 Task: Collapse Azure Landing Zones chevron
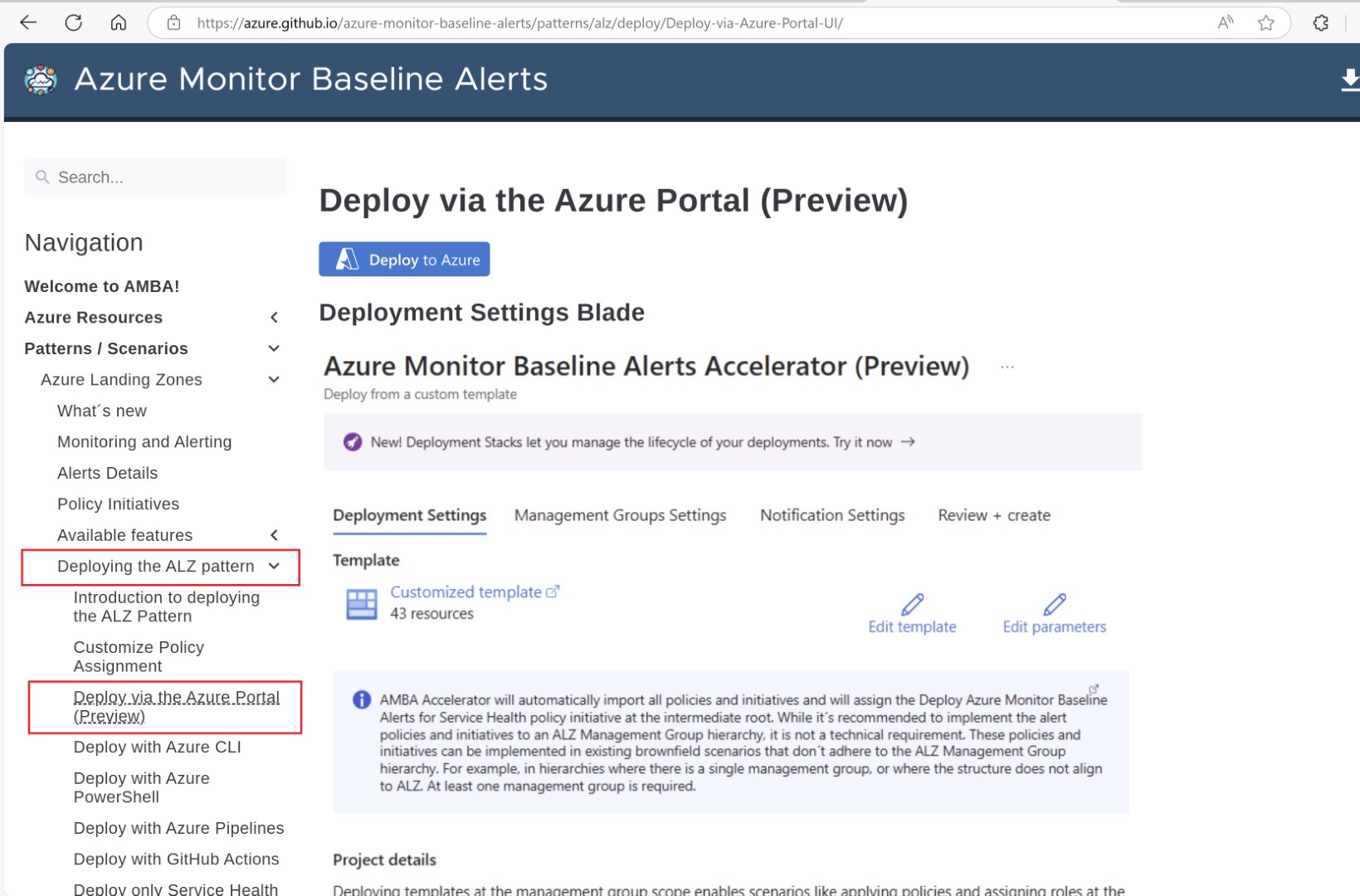pyautogui.click(x=274, y=379)
